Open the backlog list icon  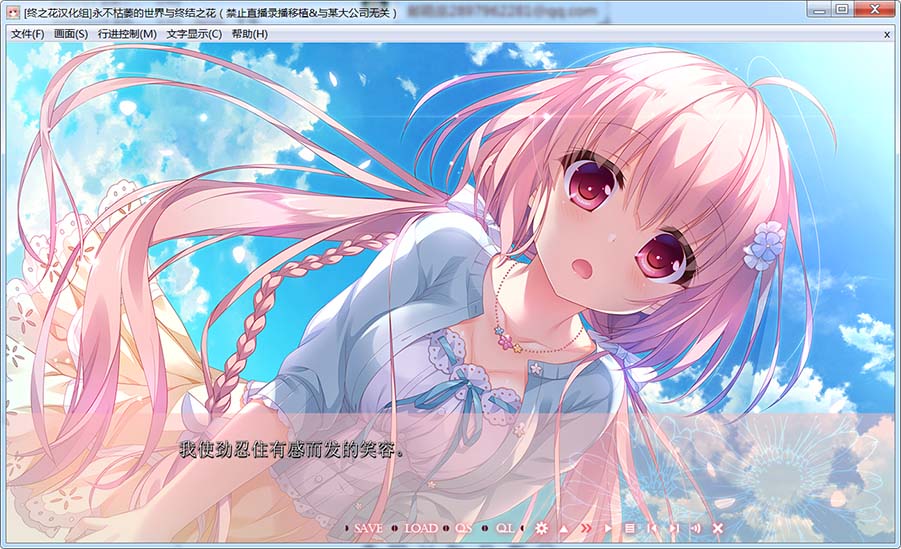tap(629, 528)
